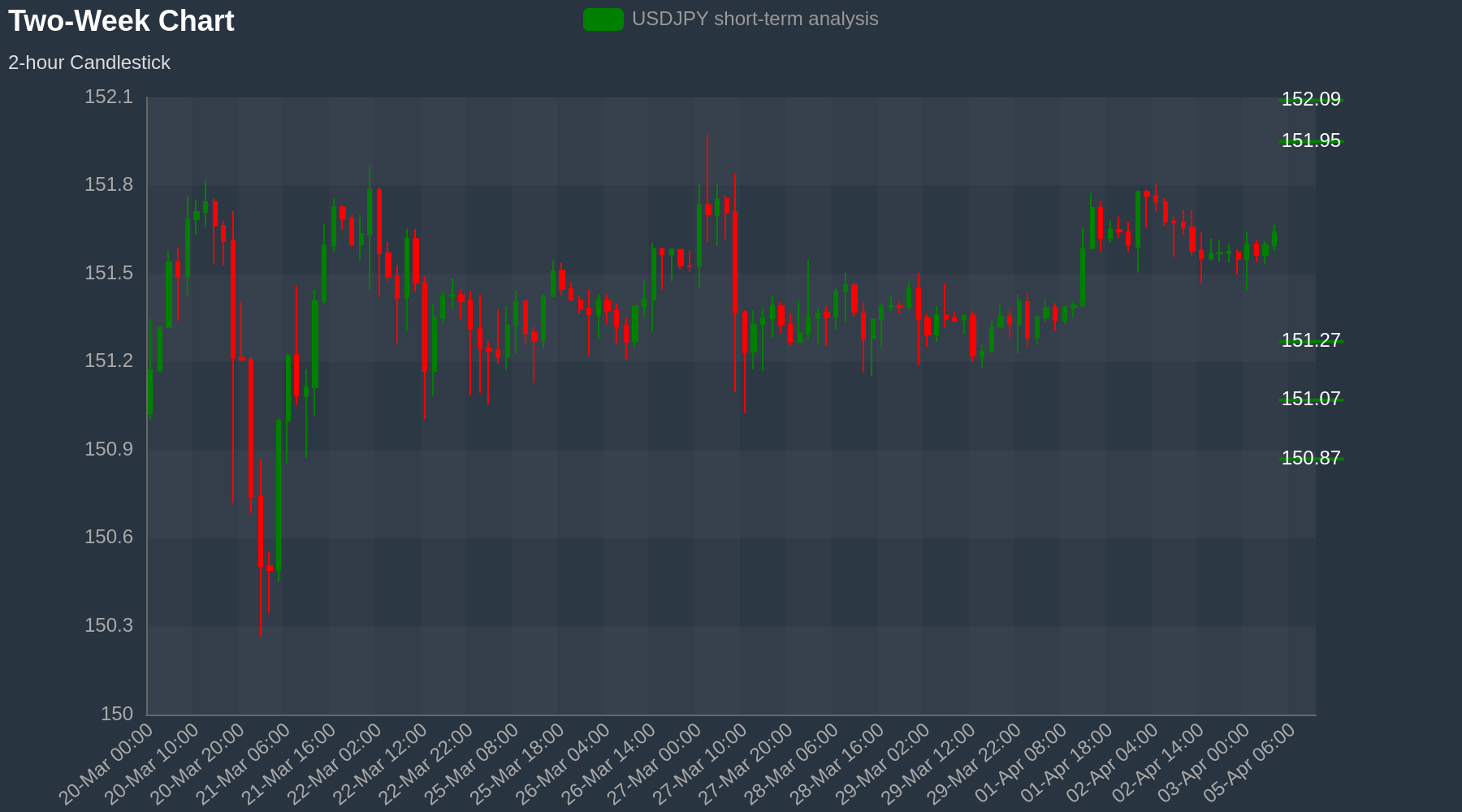Click the Two-Week Chart title
Image resolution: width=1462 pixels, height=812 pixels.
click(x=121, y=21)
